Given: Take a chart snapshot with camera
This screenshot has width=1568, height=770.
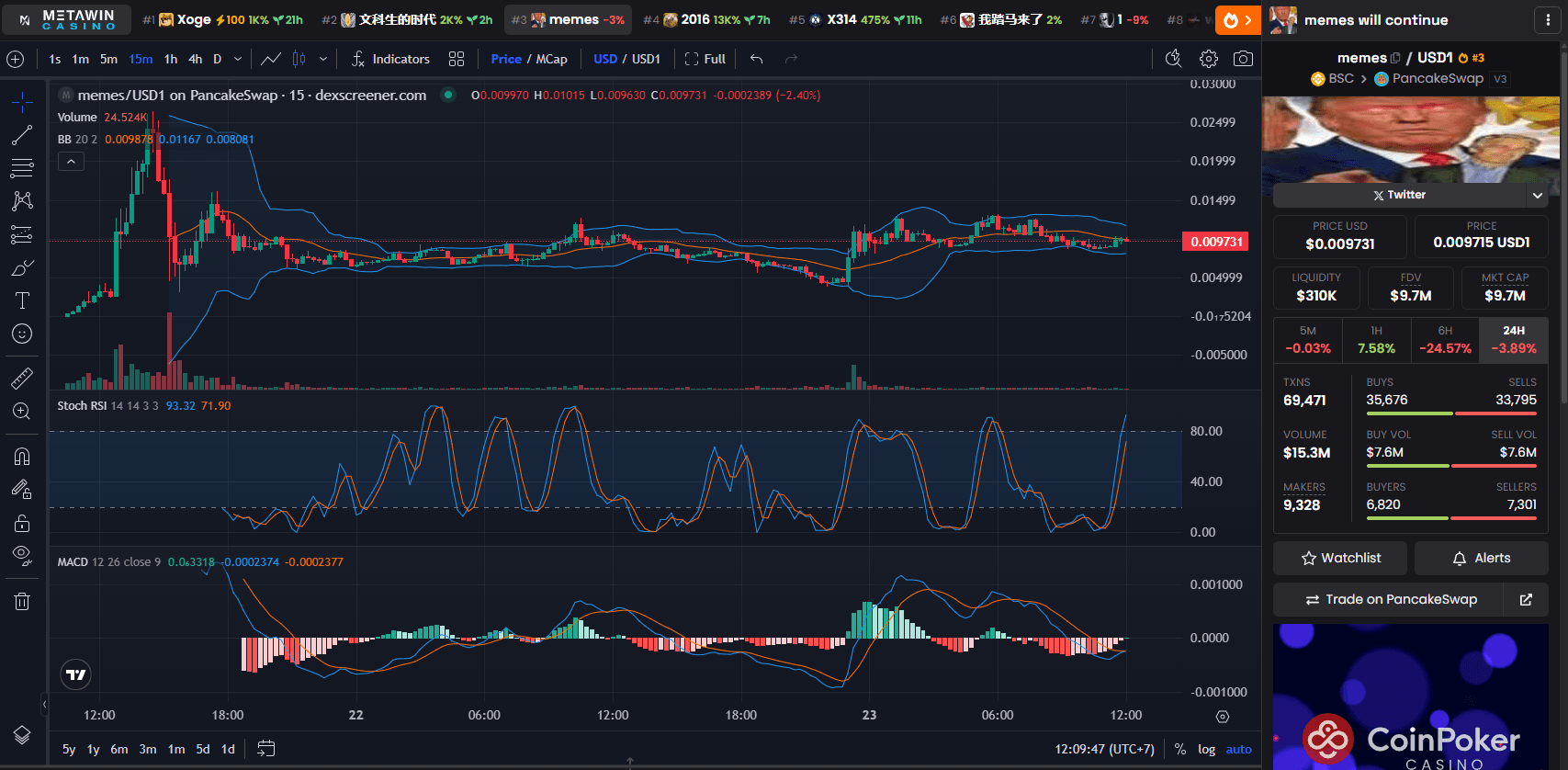Looking at the screenshot, I should point(1243,59).
